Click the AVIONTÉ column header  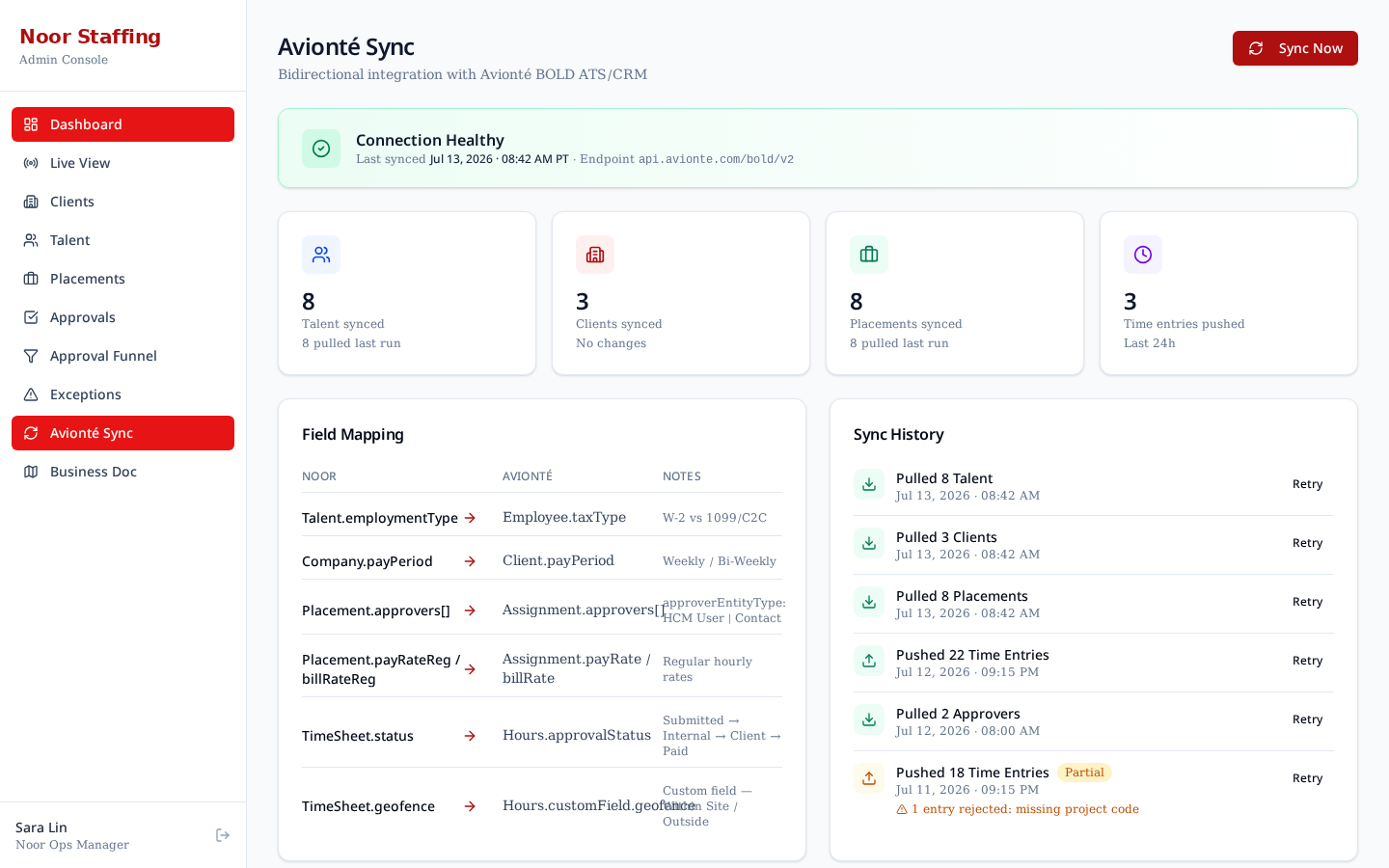click(x=528, y=476)
